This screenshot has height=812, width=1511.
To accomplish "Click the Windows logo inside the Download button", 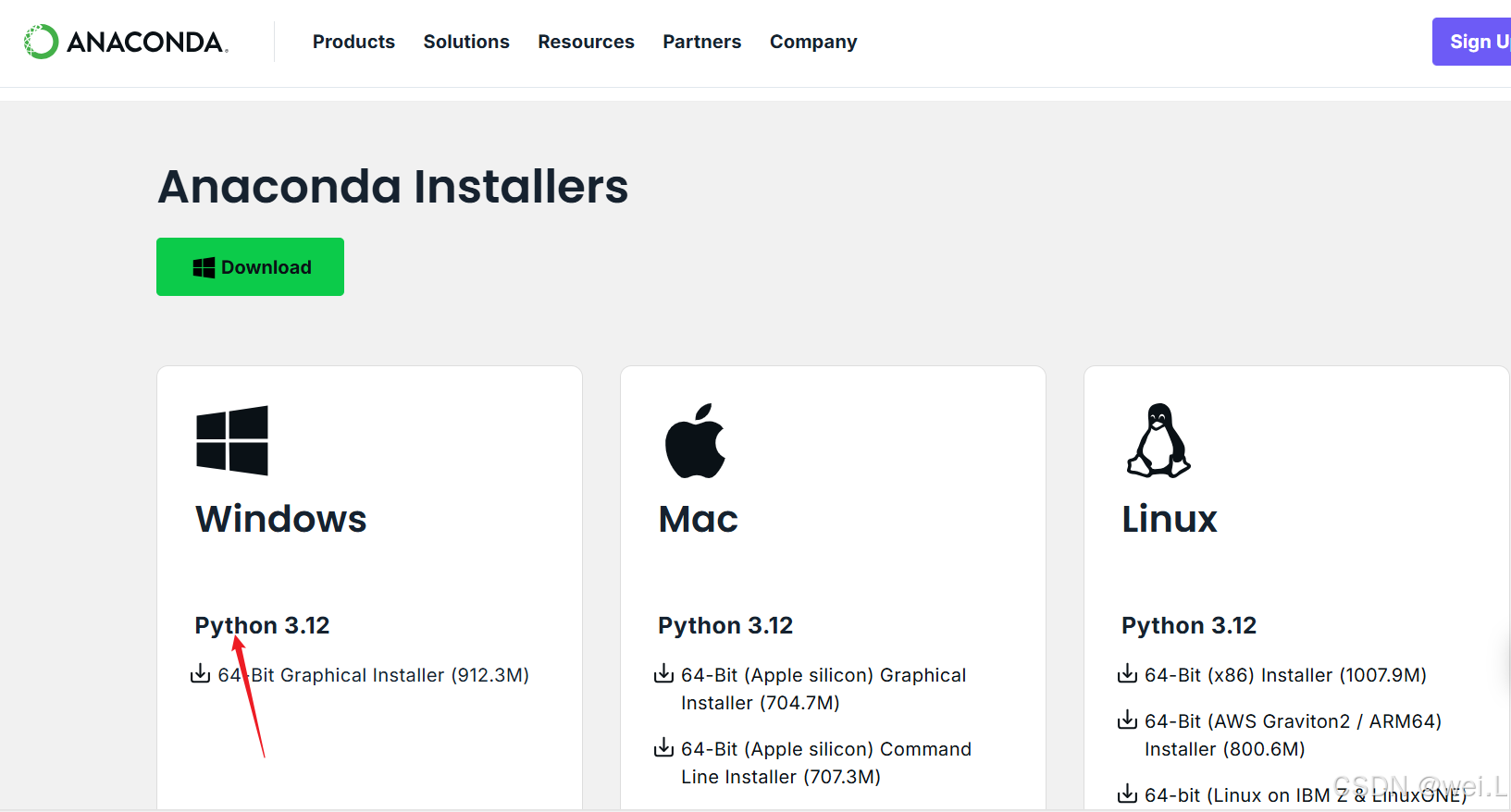I will (204, 267).
